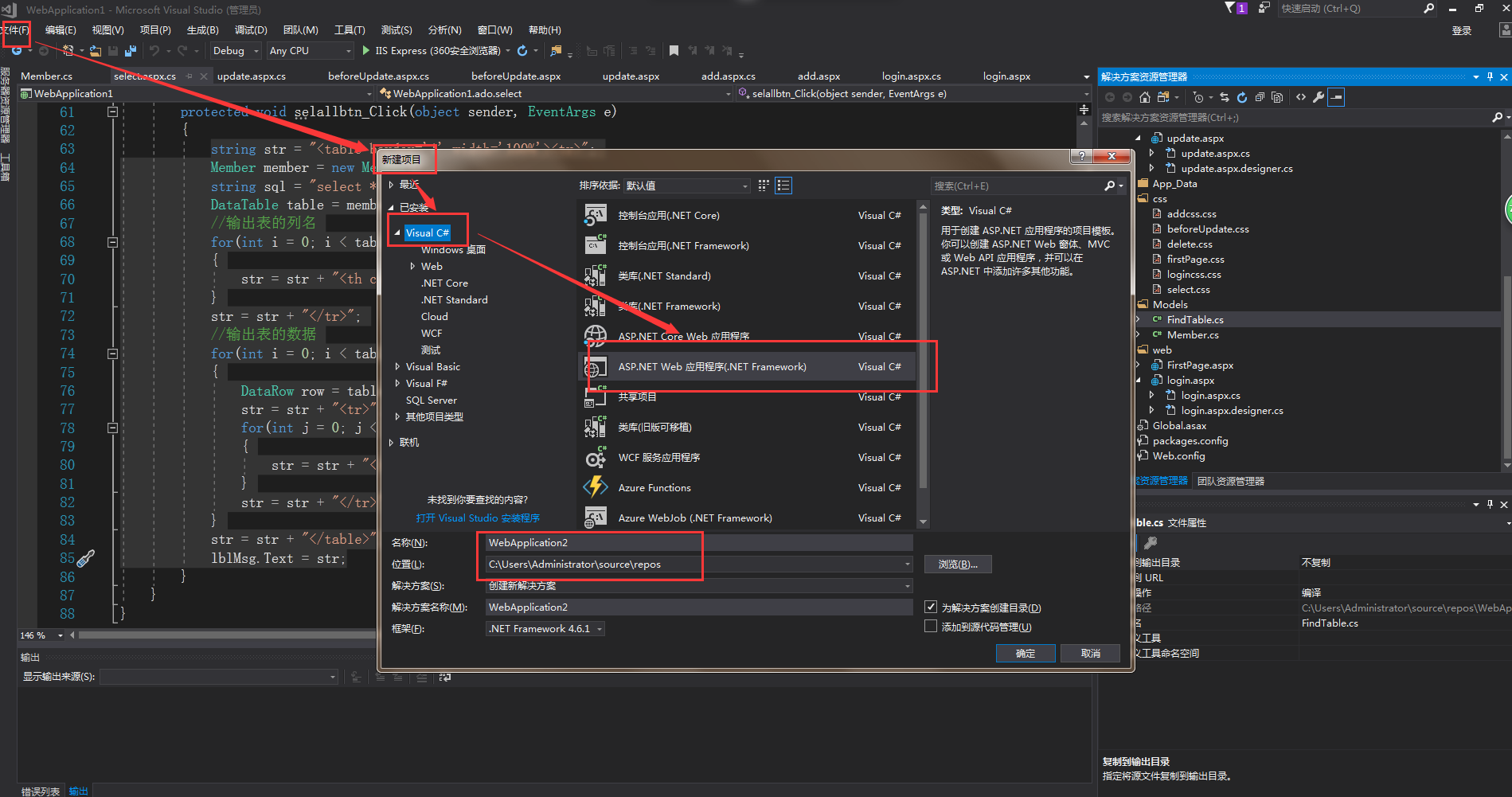Select Azure Functions template
Viewport: 1512px width, 797px height.
point(748,488)
